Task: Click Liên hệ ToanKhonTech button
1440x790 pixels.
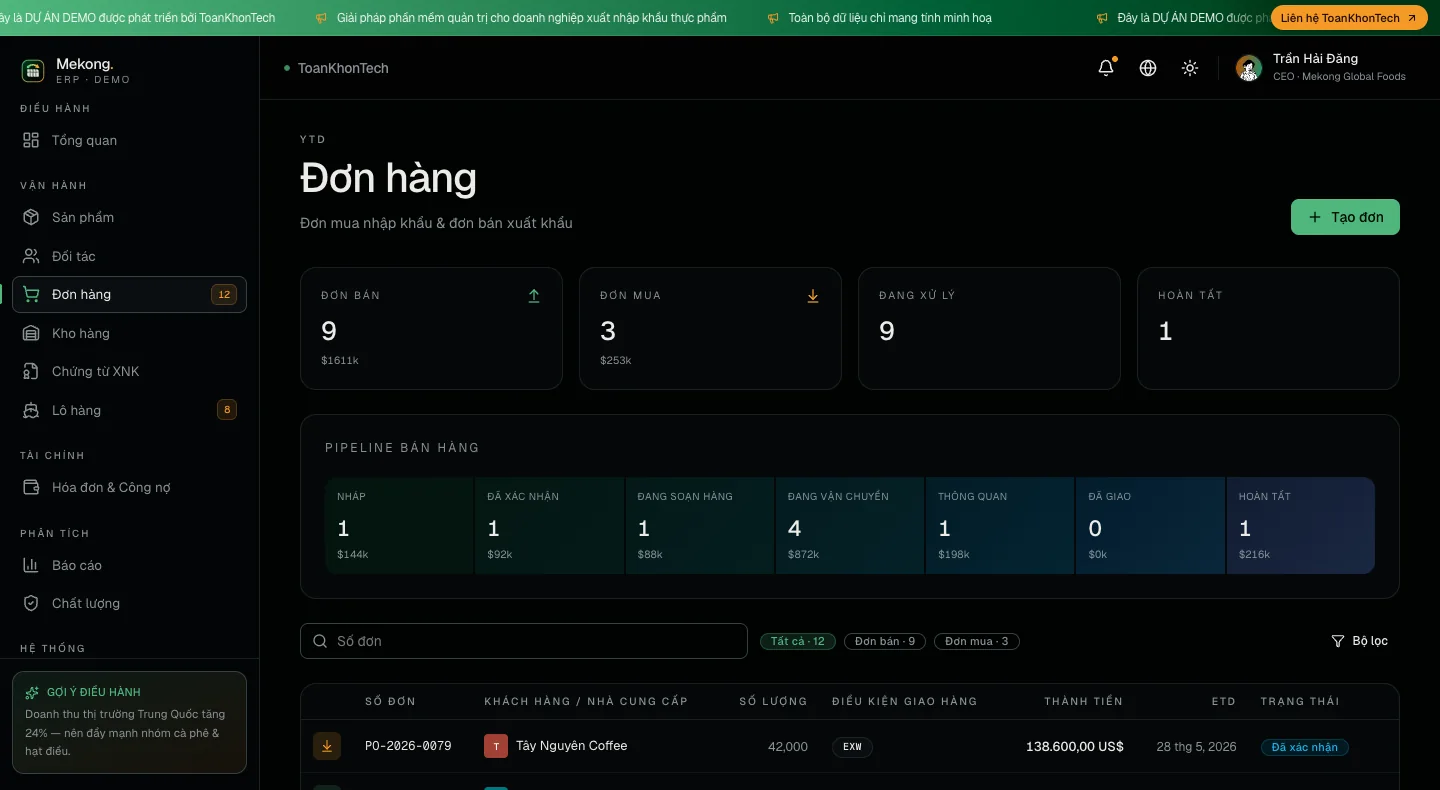Action: click(1349, 18)
